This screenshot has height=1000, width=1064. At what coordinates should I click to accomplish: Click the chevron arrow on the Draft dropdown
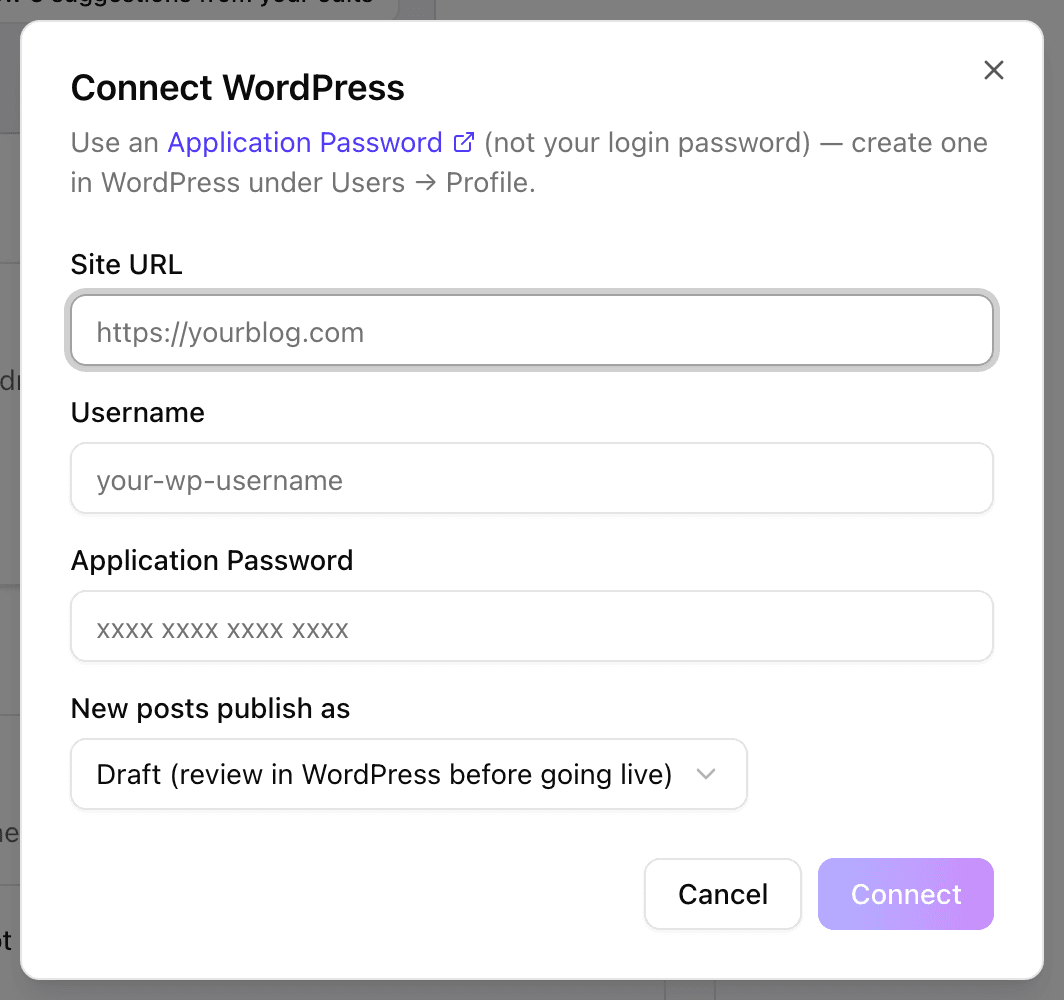coord(706,774)
